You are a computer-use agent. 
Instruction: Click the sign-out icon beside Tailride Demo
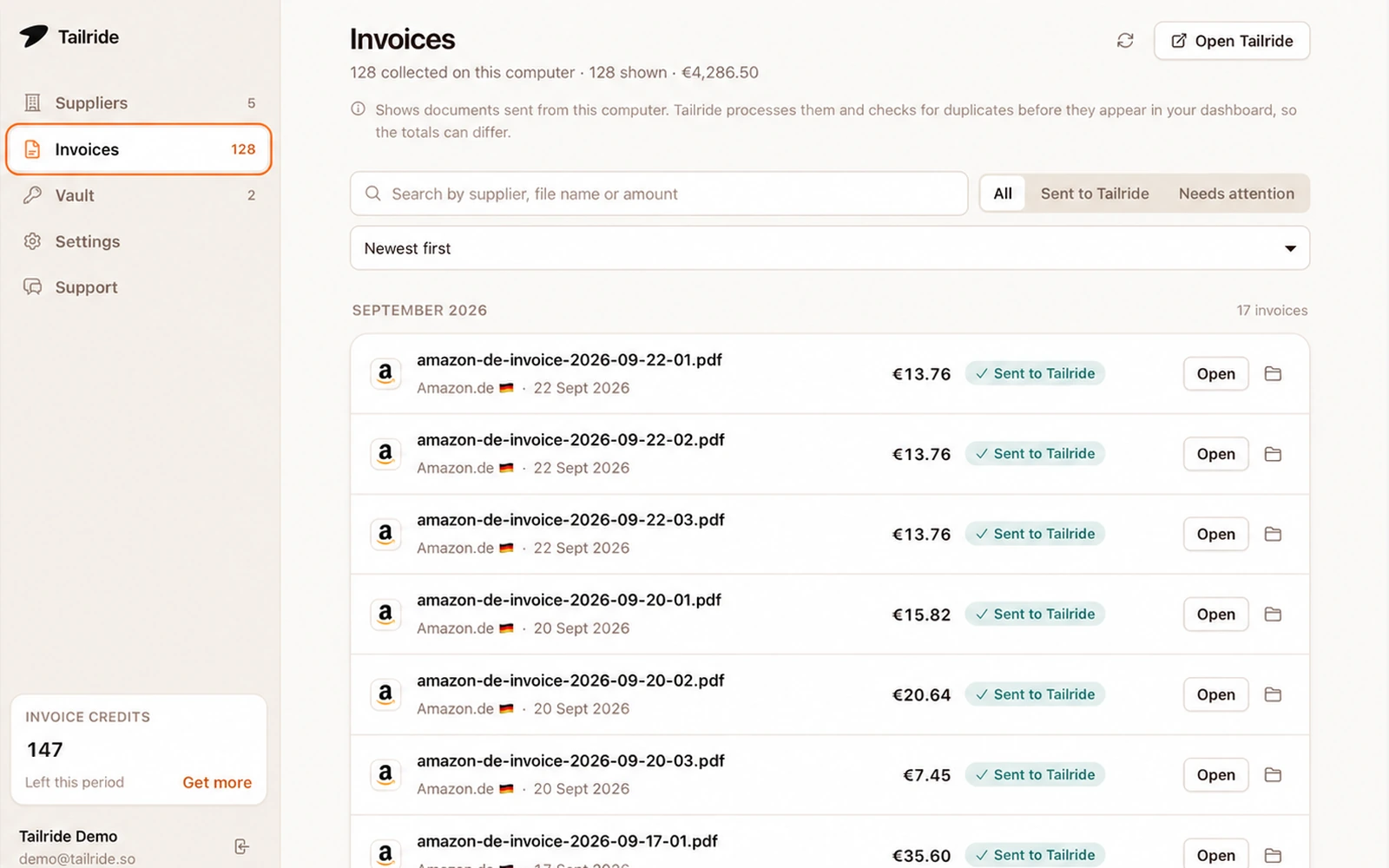(x=242, y=846)
